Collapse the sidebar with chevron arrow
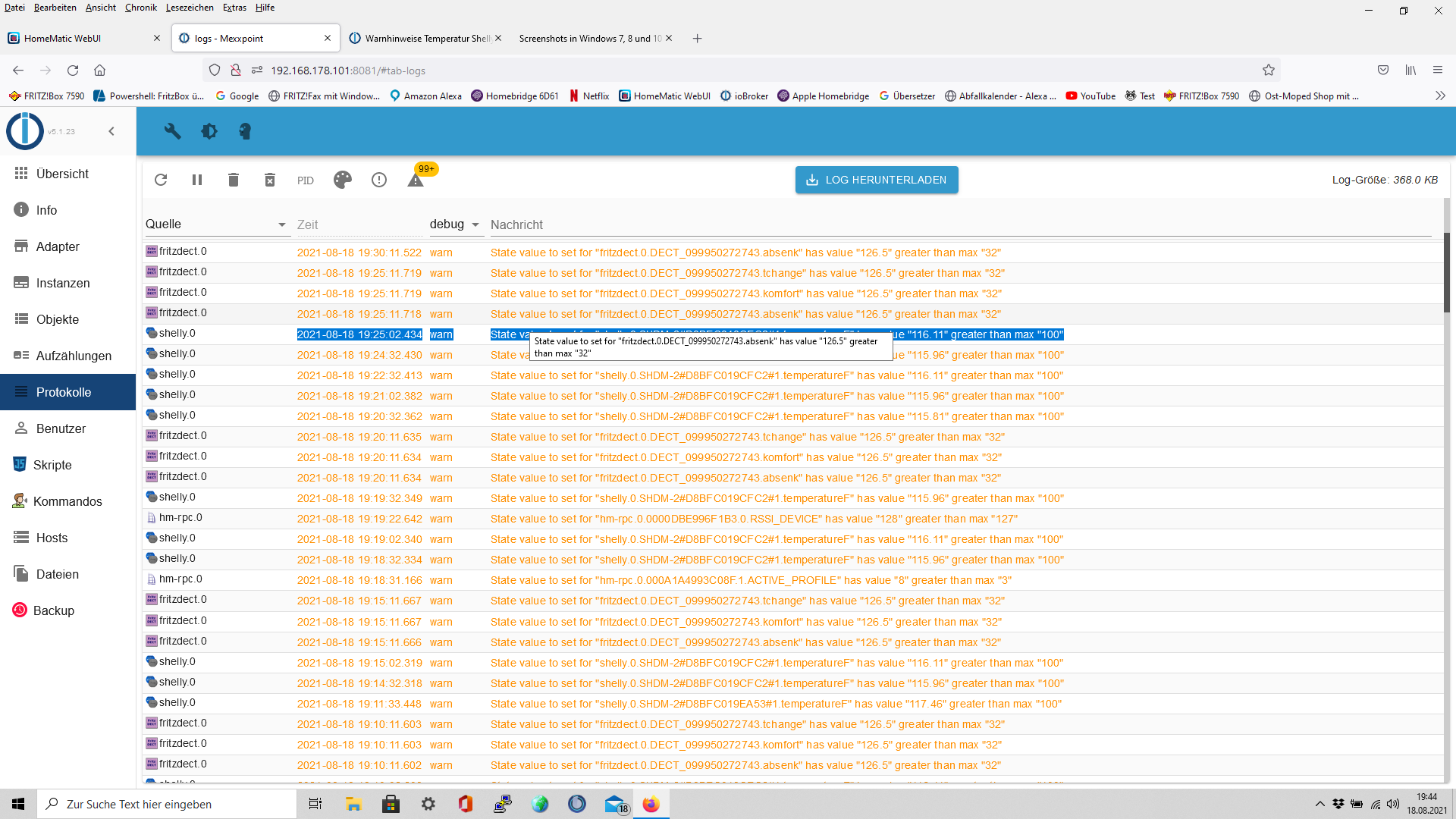The image size is (1456, 819). click(111, 131)
